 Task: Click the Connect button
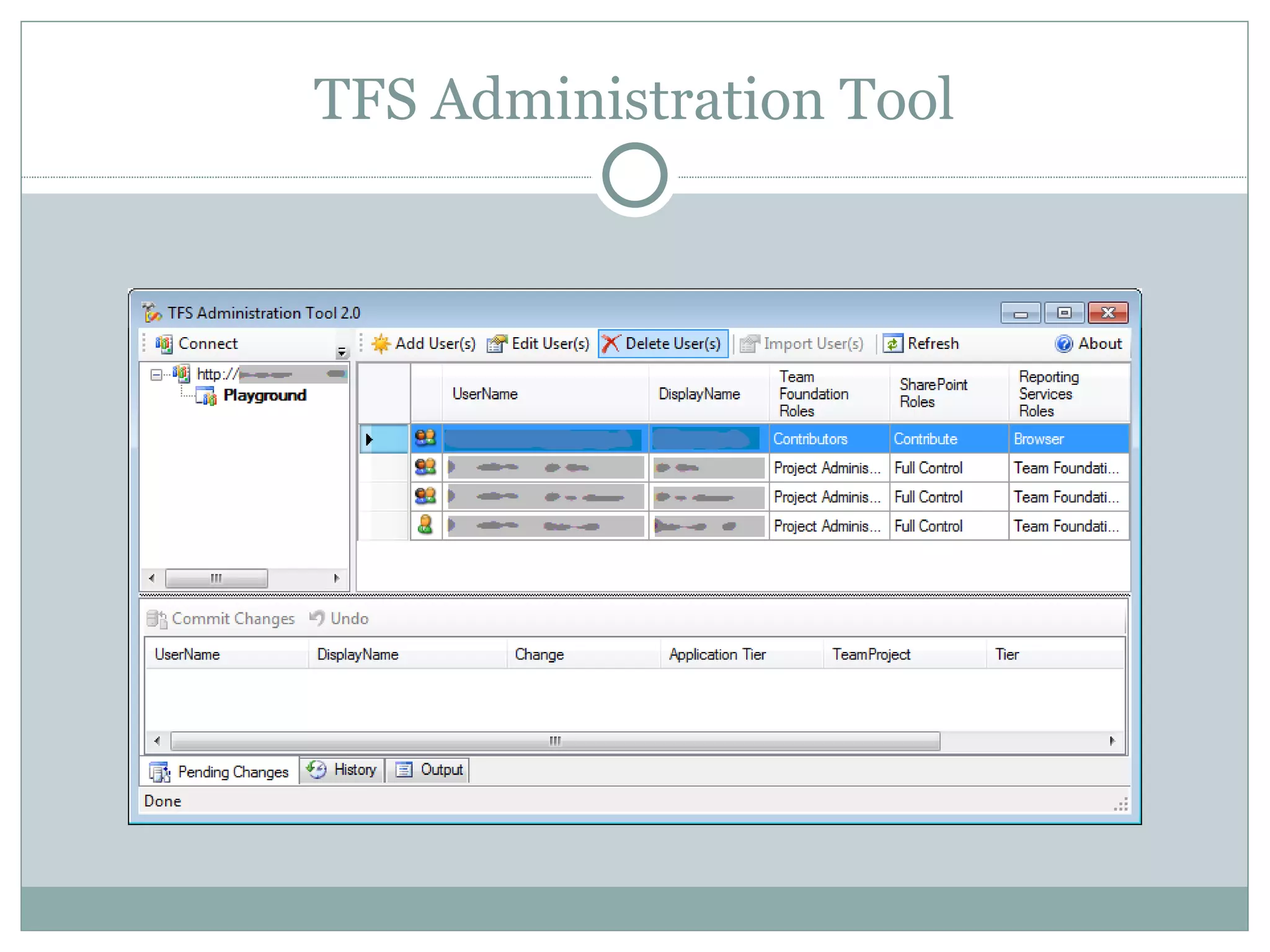point(197,343)
